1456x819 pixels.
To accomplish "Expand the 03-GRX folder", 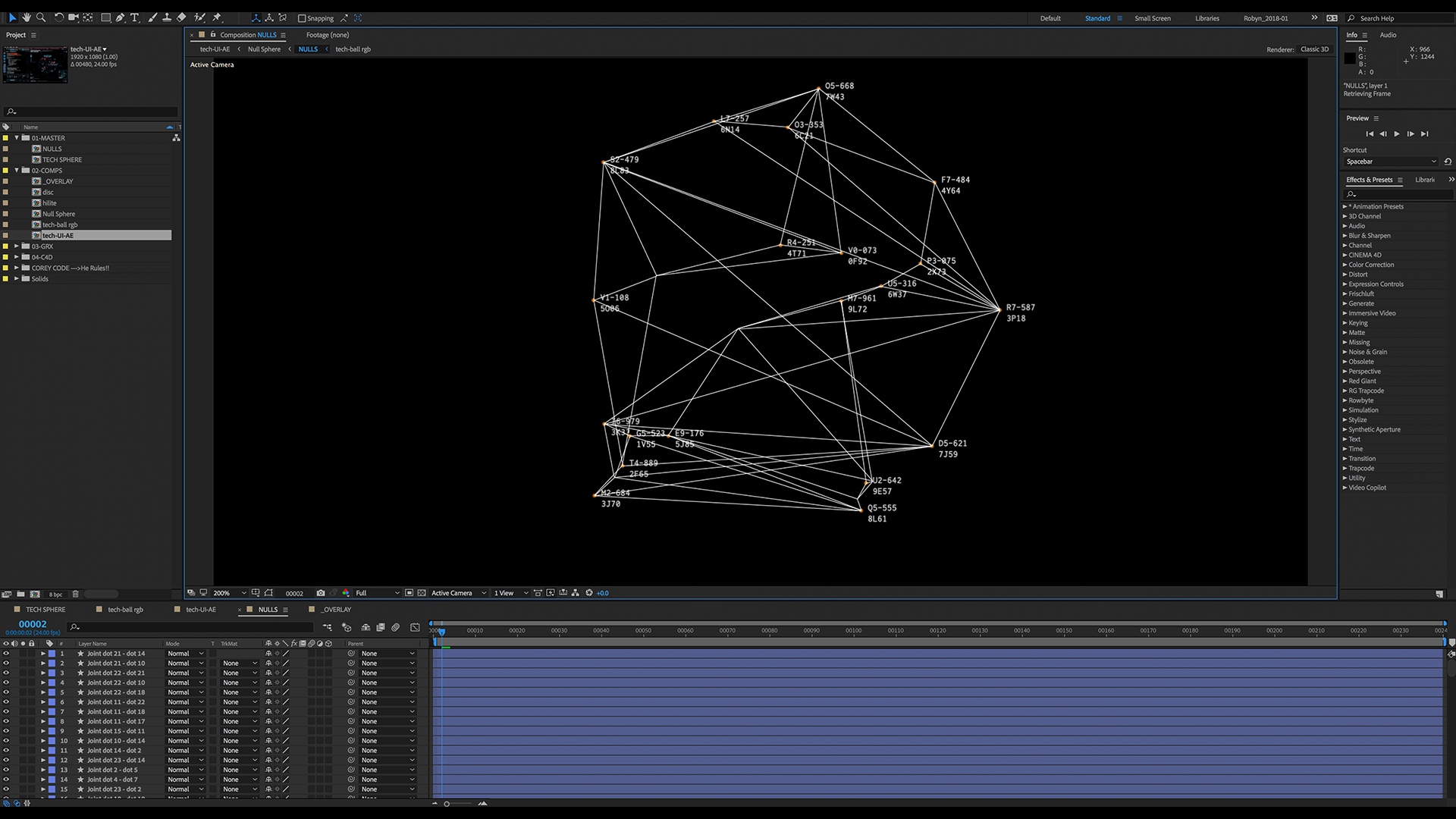I will click(x=17, y=246).
